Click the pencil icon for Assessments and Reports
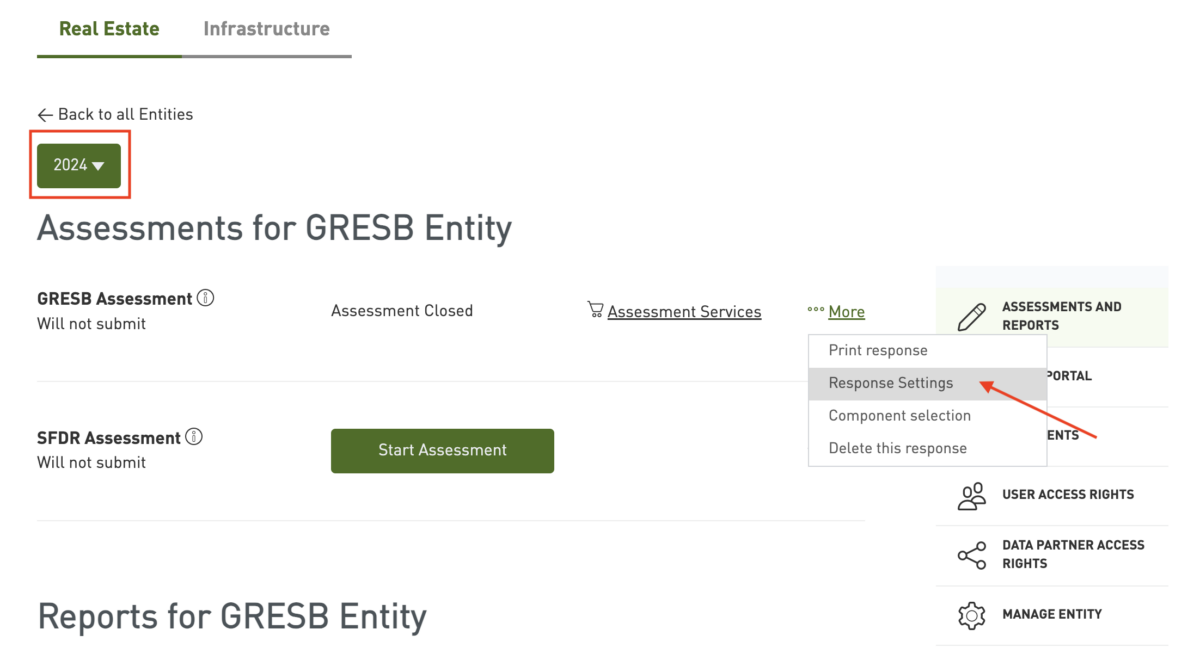The width and height of the screenshot is (1200, 654). point(972,316)
